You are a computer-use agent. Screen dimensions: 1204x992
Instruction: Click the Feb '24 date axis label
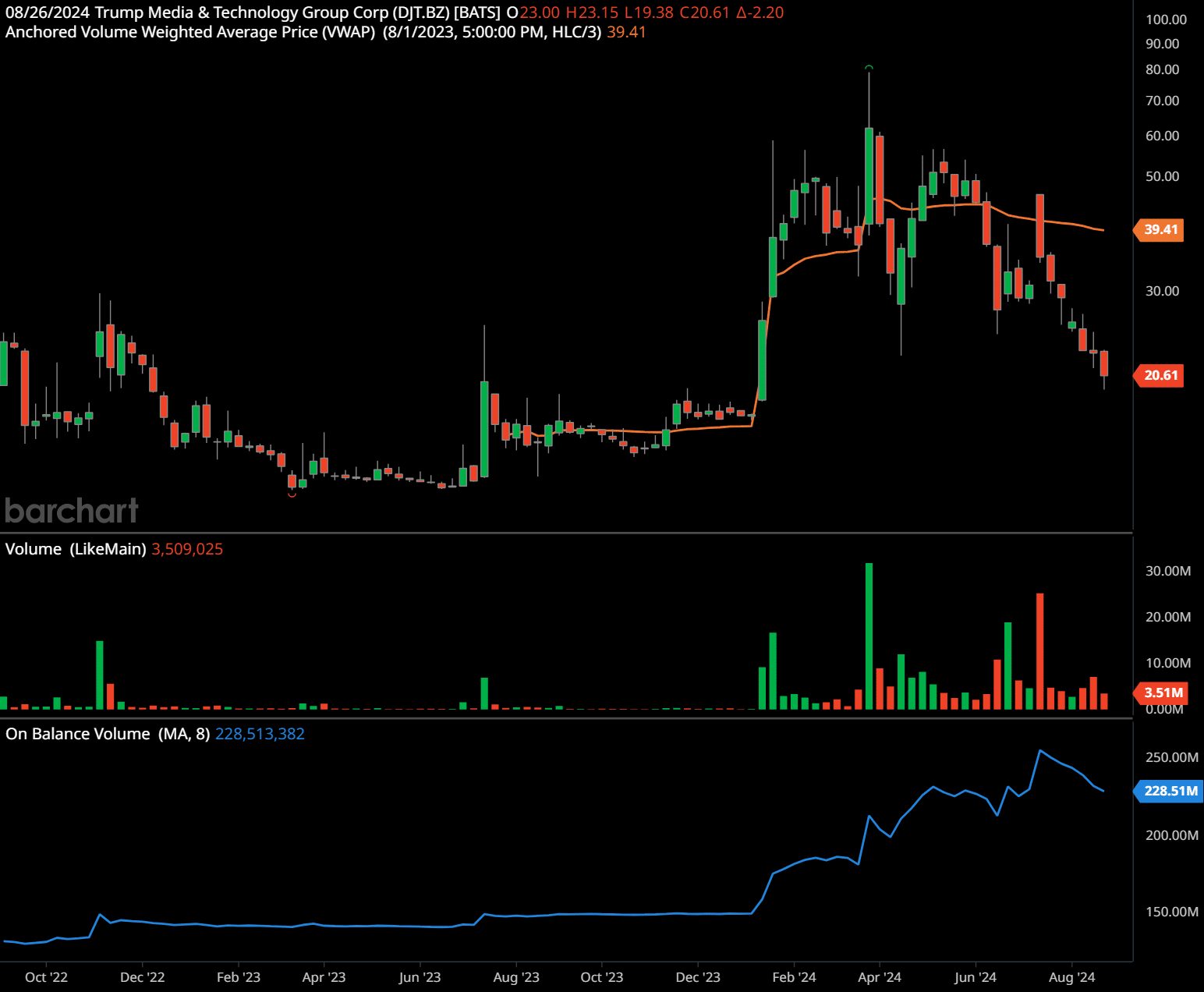(x=794, y=977)
